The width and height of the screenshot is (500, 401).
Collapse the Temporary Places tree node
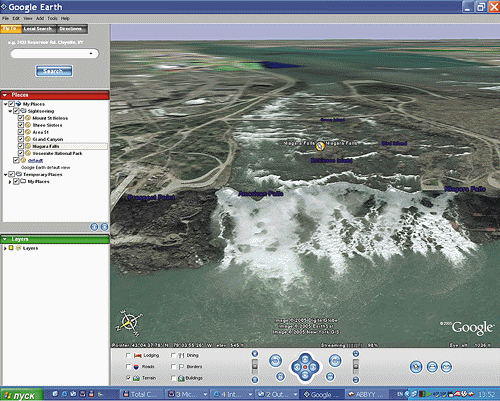[x=6, y=174]
